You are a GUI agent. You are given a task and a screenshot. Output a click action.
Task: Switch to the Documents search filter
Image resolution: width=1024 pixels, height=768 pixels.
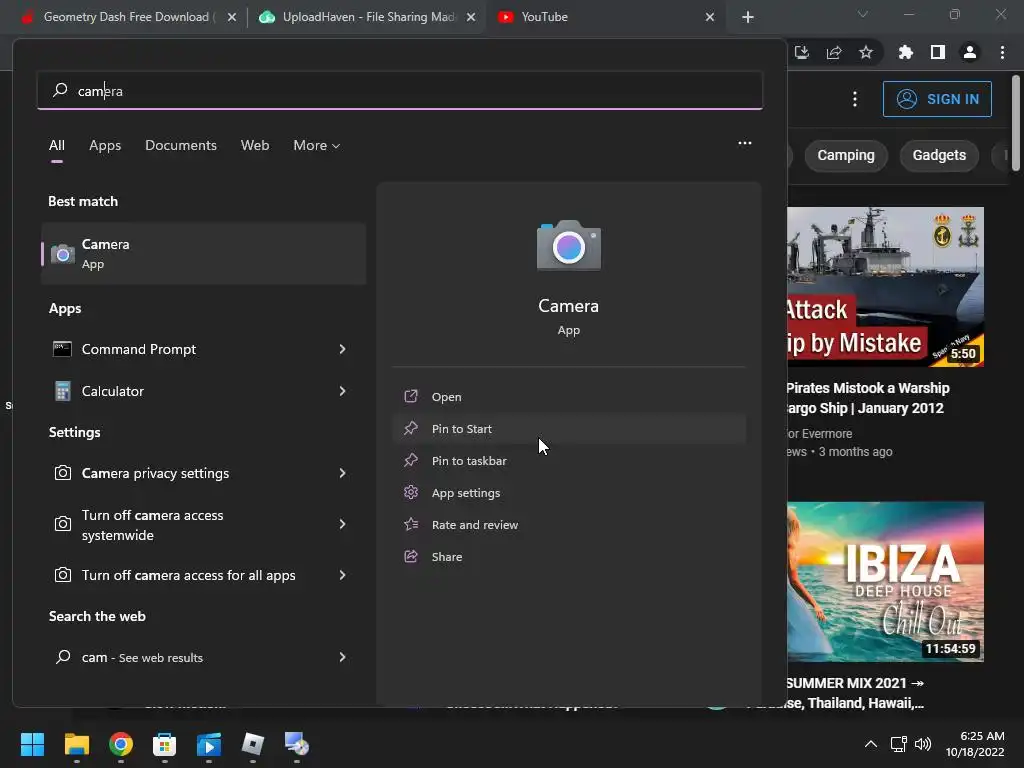pyautogui.click(x=181, y=145)
